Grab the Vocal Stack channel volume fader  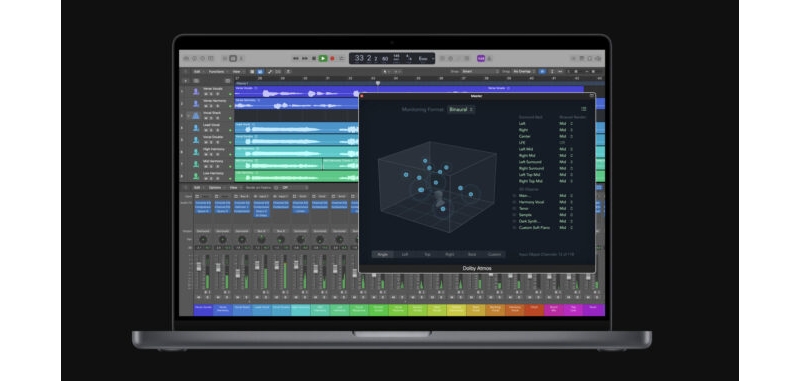238,273
